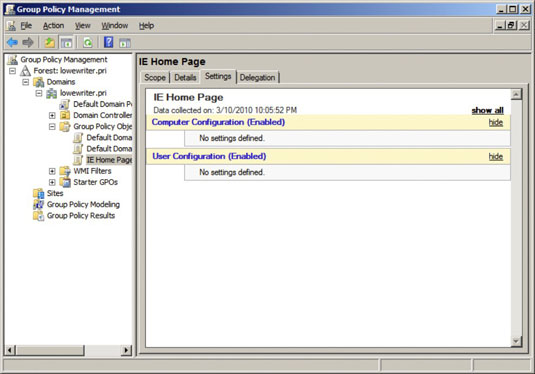Toggle the Show/Hide Console Tree icon
The image size is (535, 374).
pos(67,43)
